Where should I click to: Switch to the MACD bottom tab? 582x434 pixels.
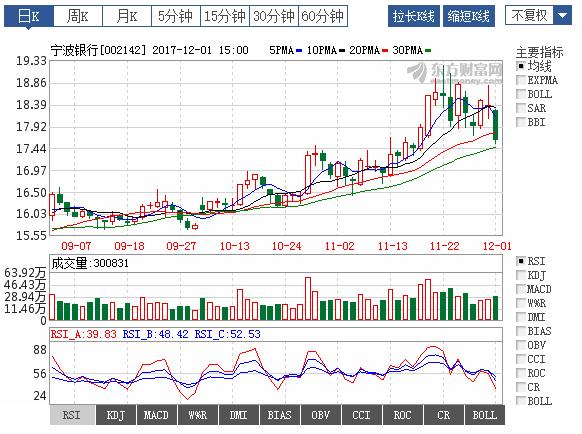157,415
